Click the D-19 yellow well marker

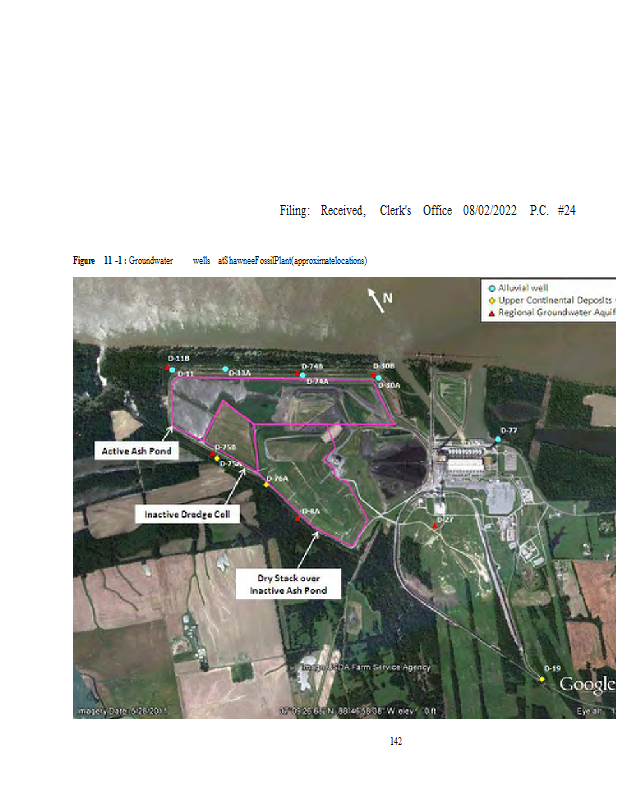[542, 679]
